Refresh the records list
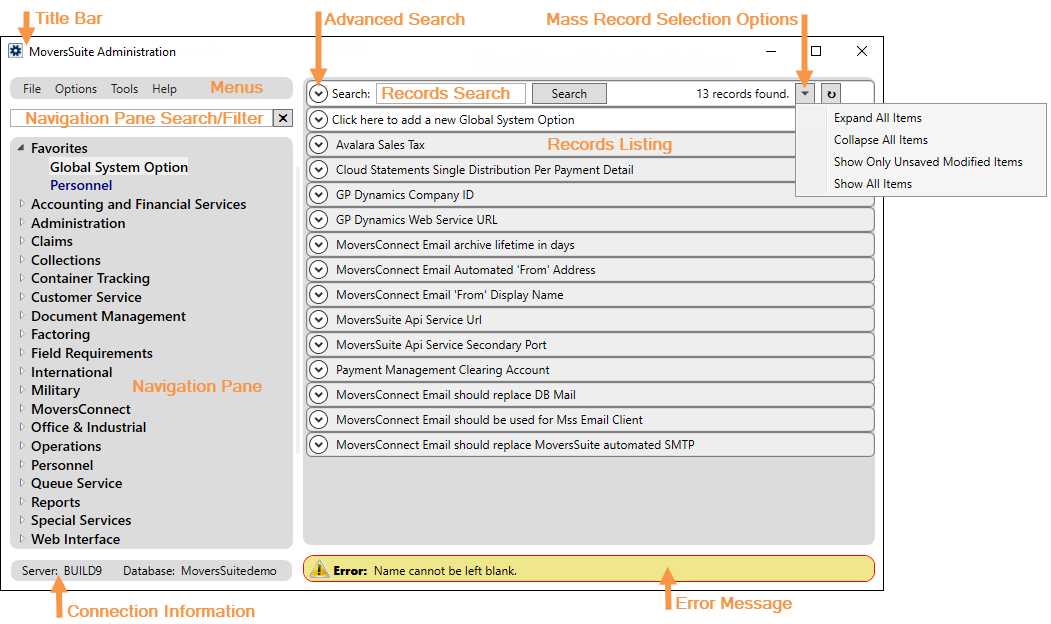 830,93
